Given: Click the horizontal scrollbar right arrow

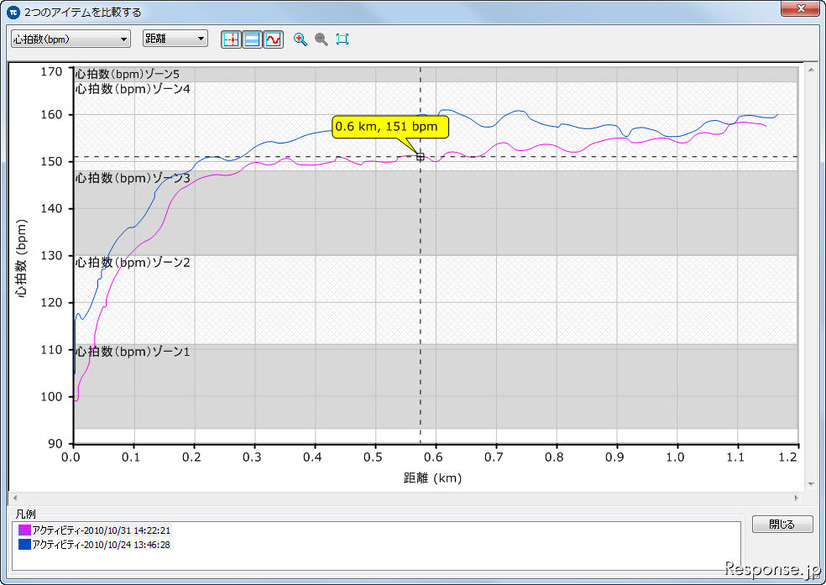Looking at the screenshot, I should tap(796, 498).
